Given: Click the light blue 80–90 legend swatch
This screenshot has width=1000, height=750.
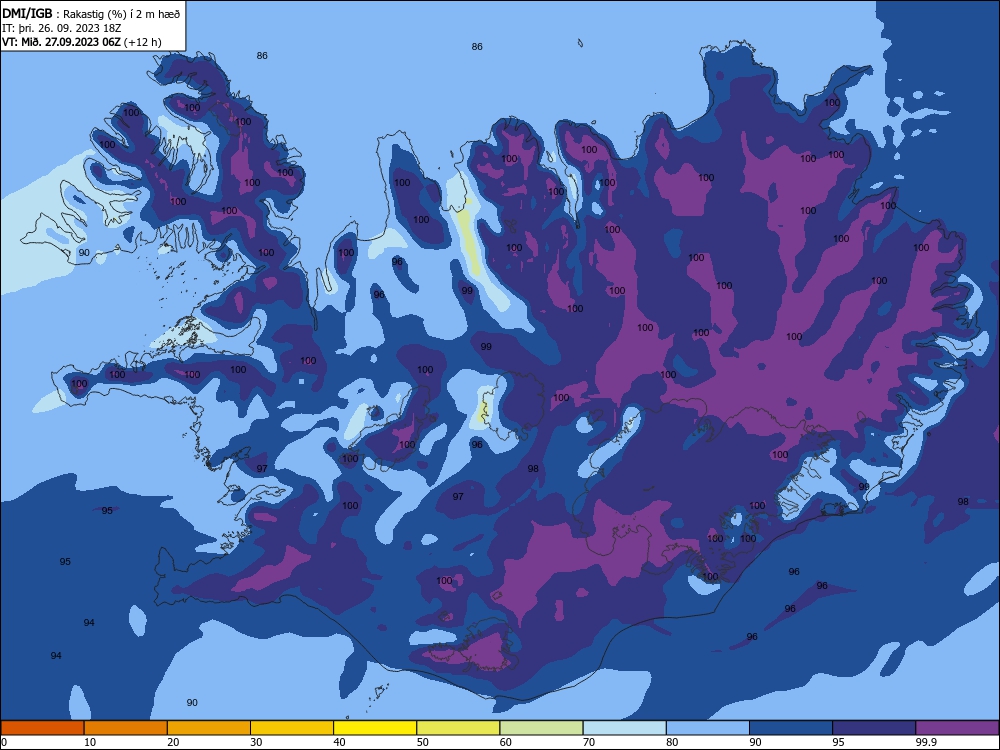Looking at the screenshot, I should [x=708, y=728].
